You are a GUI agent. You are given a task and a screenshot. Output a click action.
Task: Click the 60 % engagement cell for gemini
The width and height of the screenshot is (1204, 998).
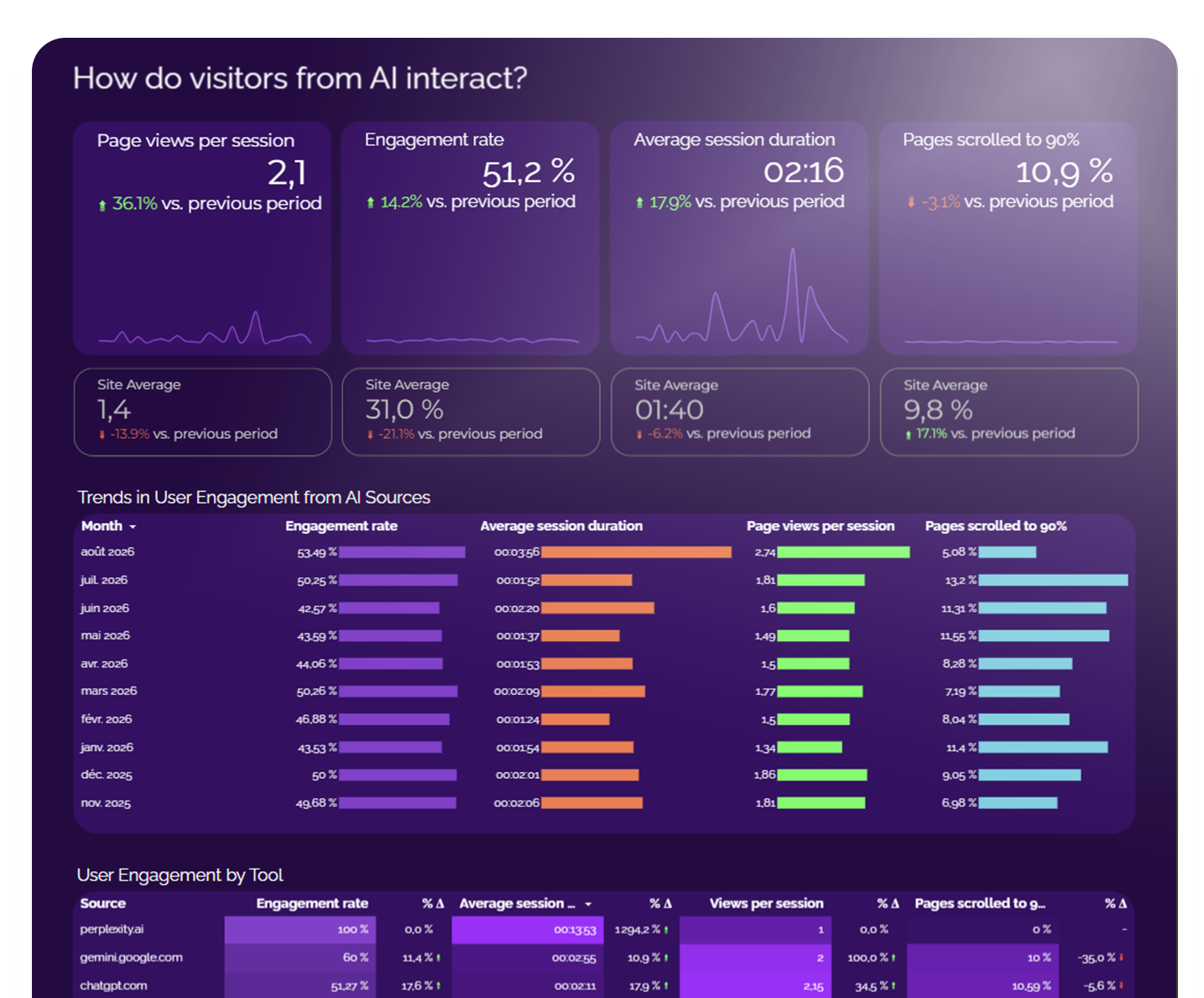point(300,958)
